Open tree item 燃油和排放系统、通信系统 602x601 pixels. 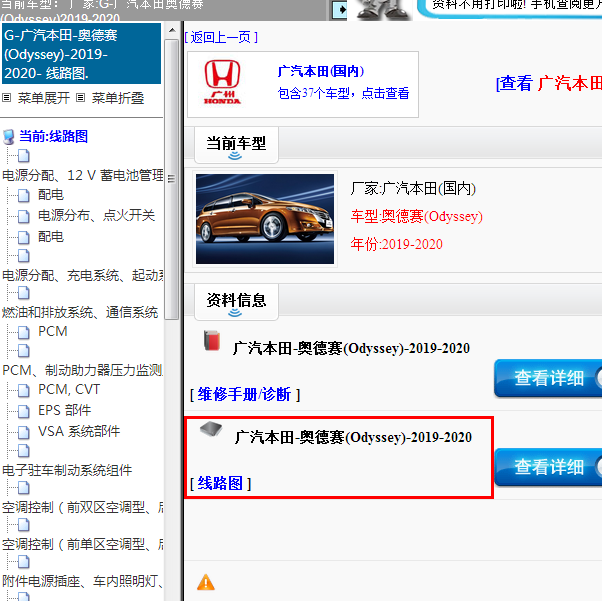point(80,312)
